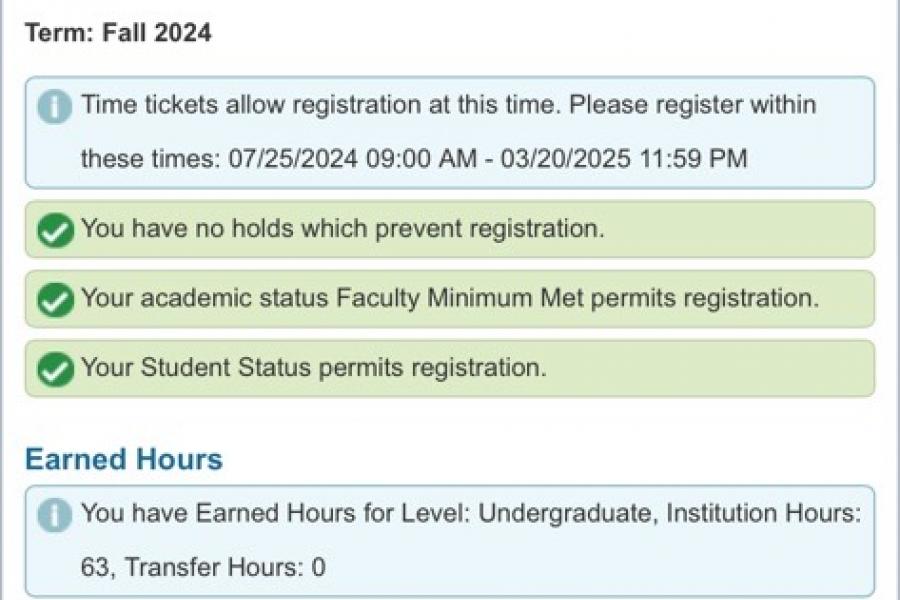Image resolution: width=900 pixels, height=600 pixels.
Task: Click the green checkmark beside Student Status
Action: pyautogui.click(x=54, y=370)
